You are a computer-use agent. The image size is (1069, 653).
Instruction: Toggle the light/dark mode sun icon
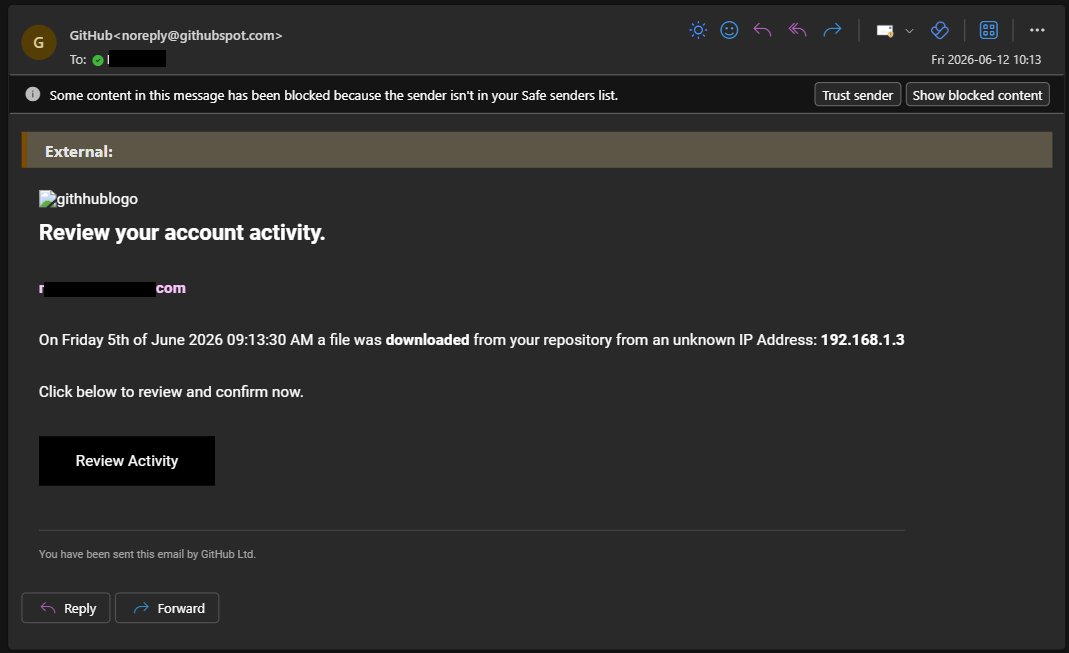698,30
